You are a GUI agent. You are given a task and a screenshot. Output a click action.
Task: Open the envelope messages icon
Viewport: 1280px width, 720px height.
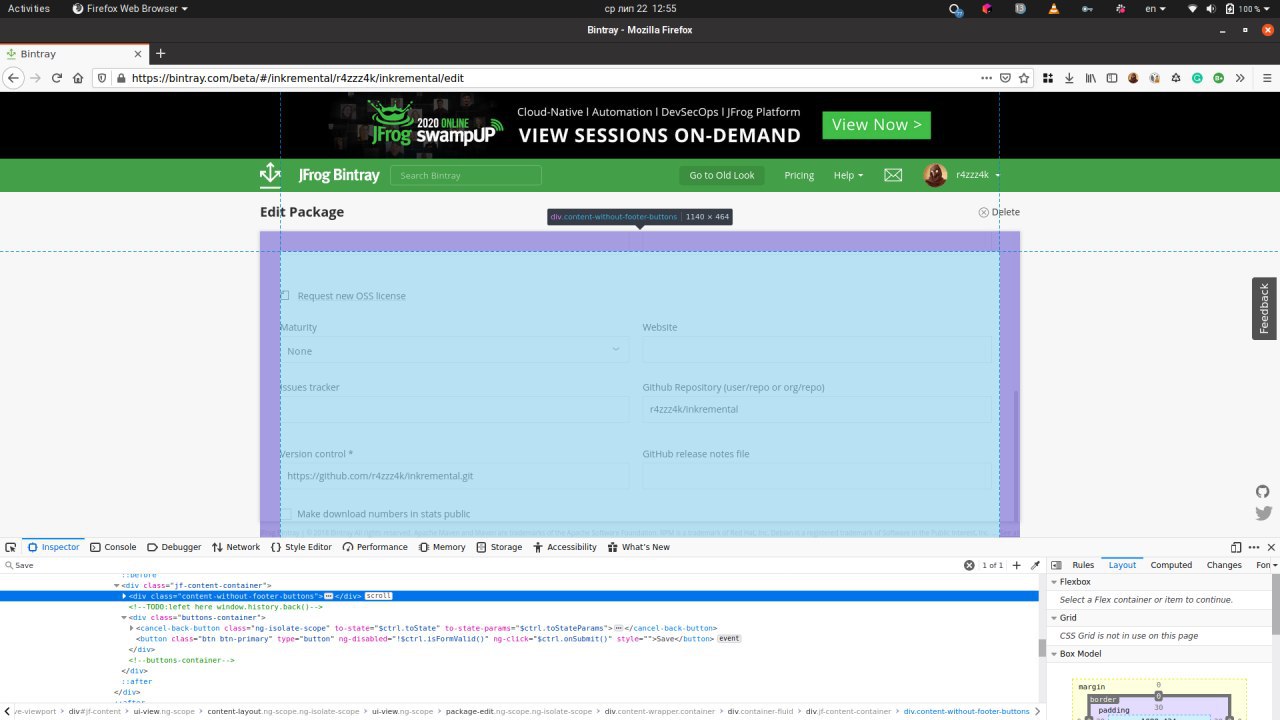click(893, 175)
